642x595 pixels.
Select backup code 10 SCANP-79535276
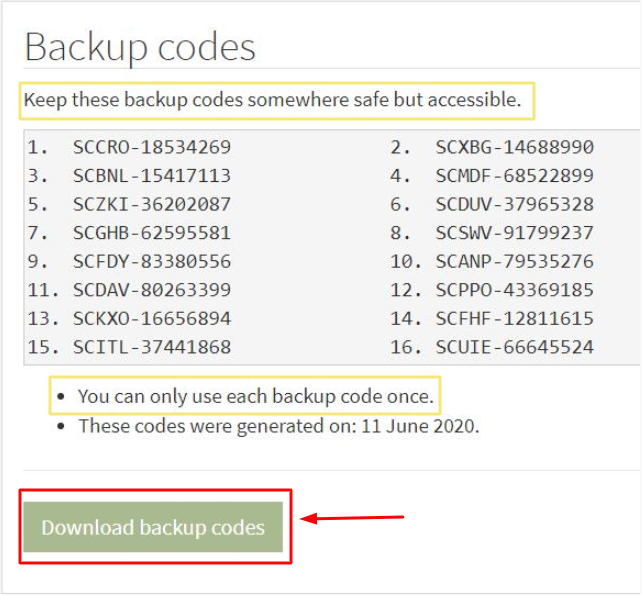pos(514,261)
